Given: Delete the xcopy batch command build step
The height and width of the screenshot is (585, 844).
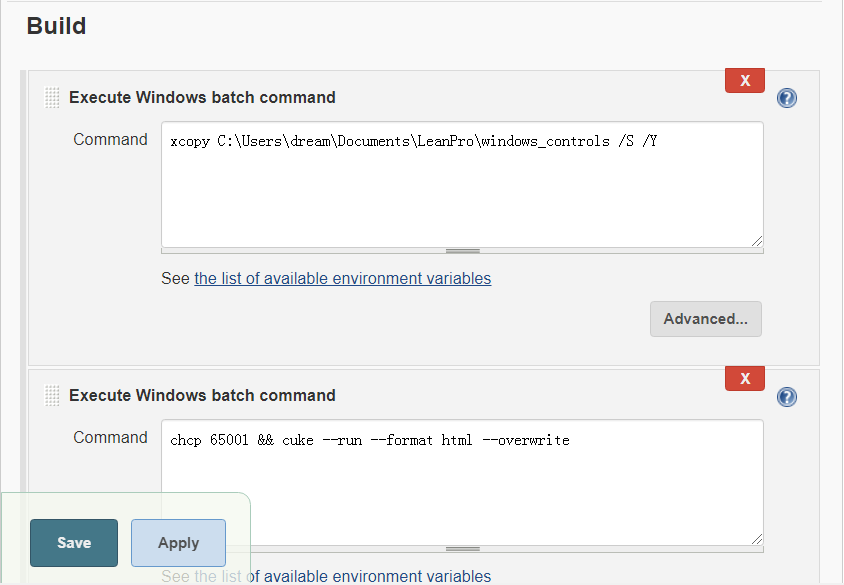Looking at the screenshot, I should click(x=744, y=80).
